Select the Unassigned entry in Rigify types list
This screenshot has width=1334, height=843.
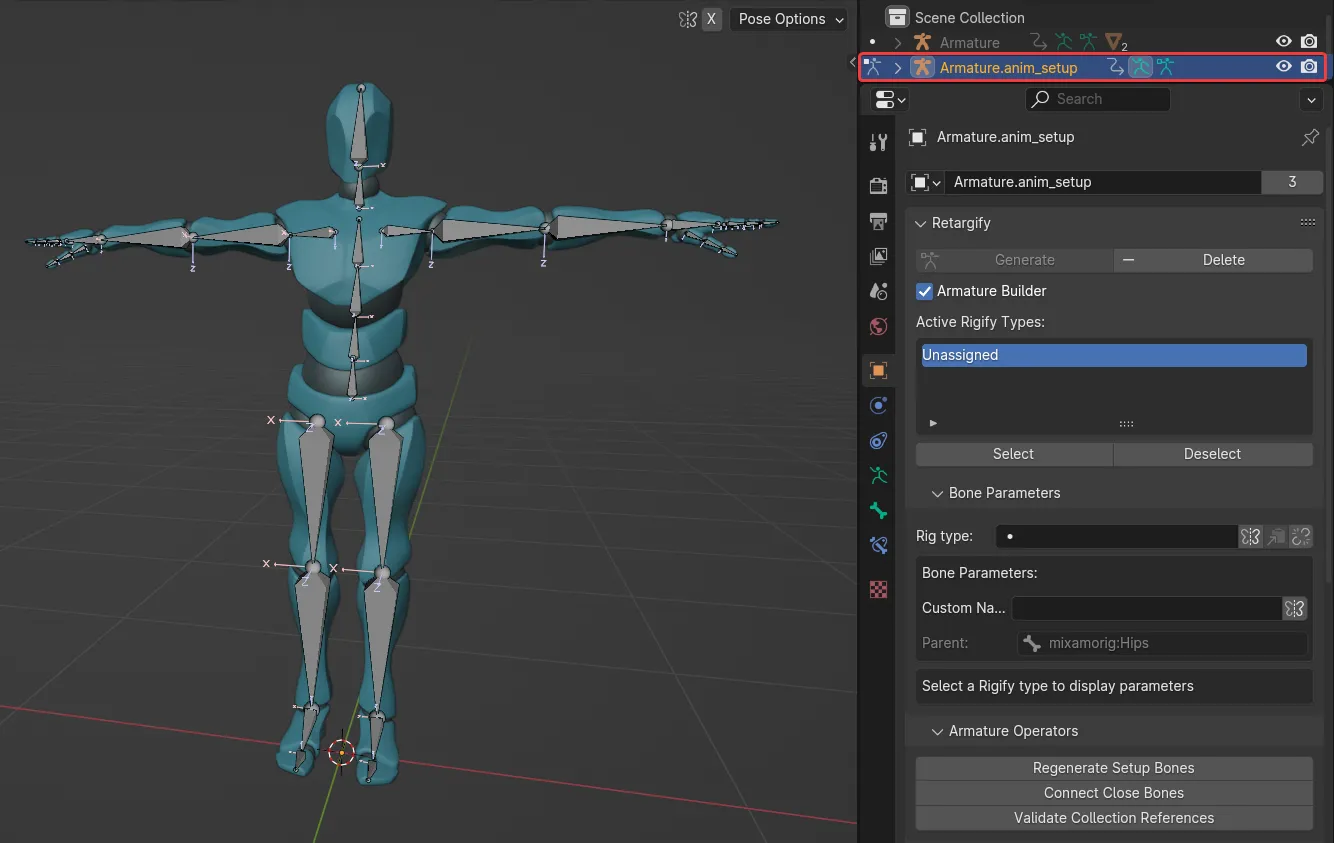coord(1114,355)
